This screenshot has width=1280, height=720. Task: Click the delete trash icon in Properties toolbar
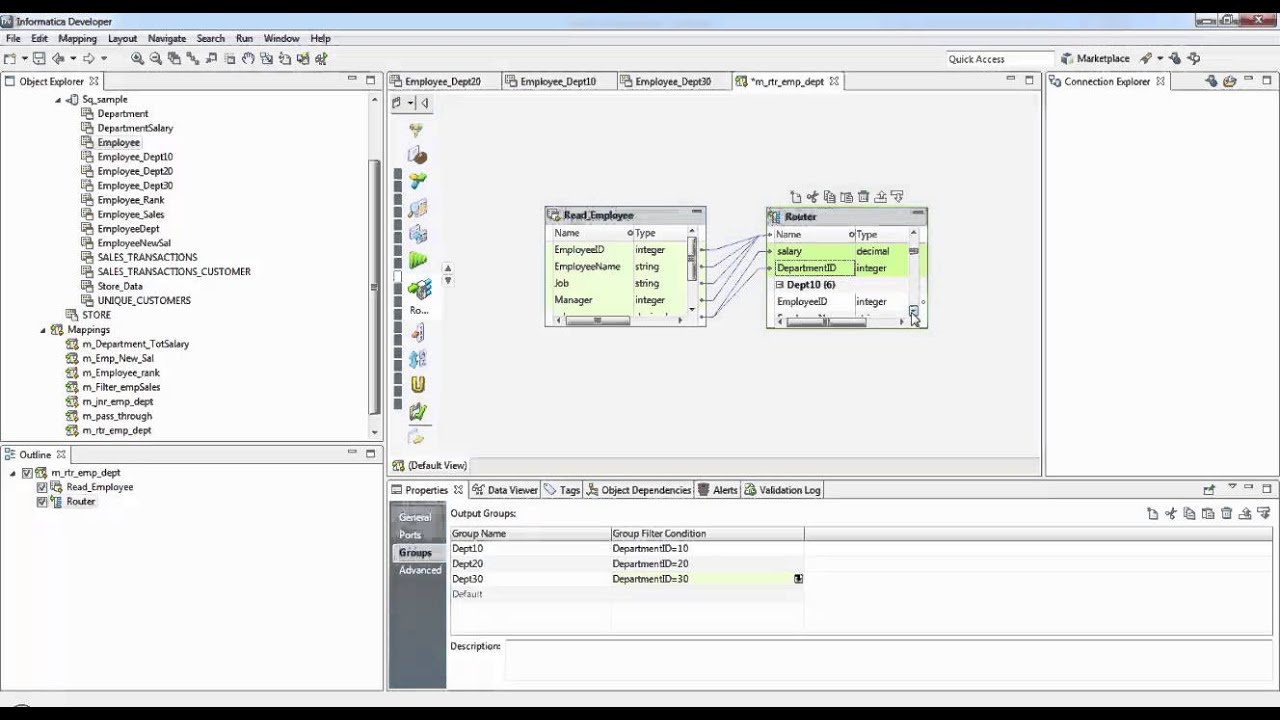1227,514
